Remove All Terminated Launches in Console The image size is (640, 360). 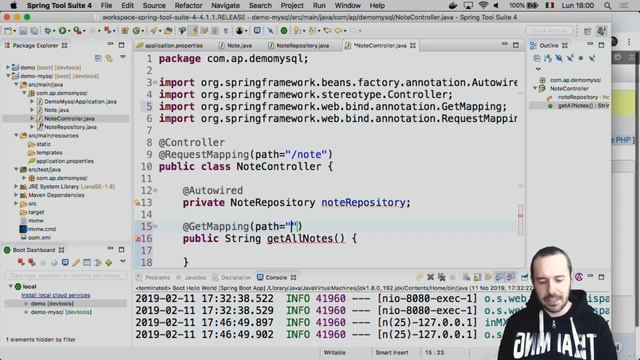[x=441, y=277]
